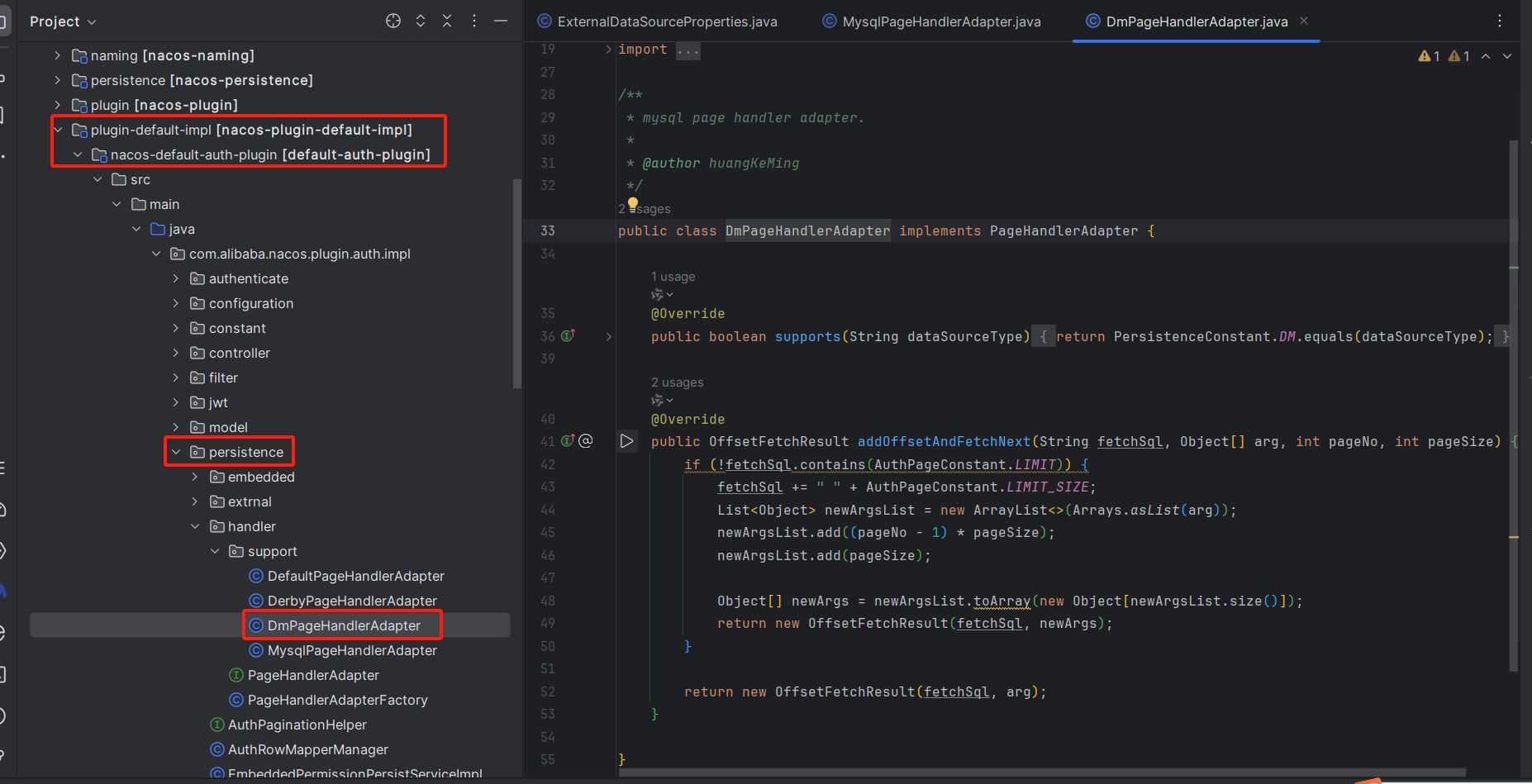Collapse the plugin-default-impl module

(x=58, y=130)
